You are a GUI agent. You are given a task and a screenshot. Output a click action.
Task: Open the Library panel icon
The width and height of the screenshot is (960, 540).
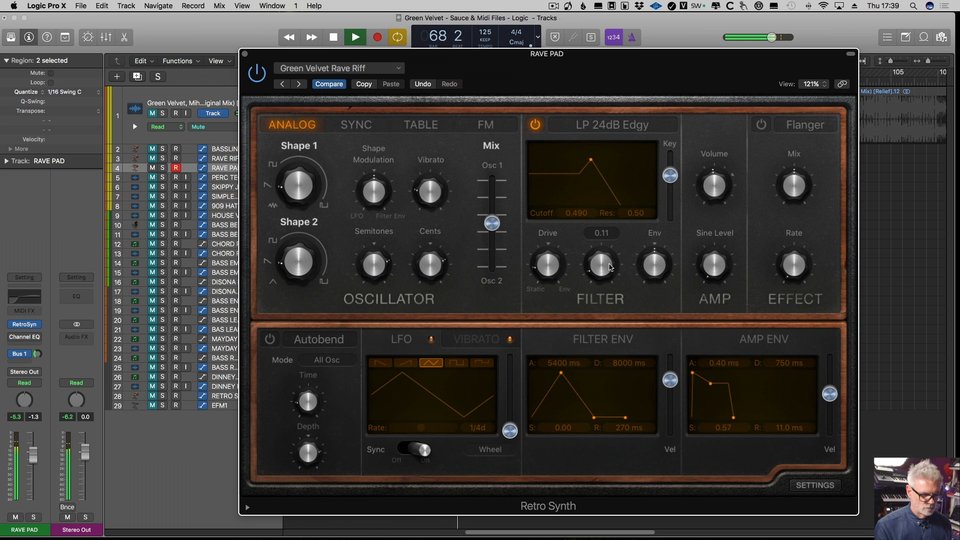pyautogui.click(x=11, y=37)
